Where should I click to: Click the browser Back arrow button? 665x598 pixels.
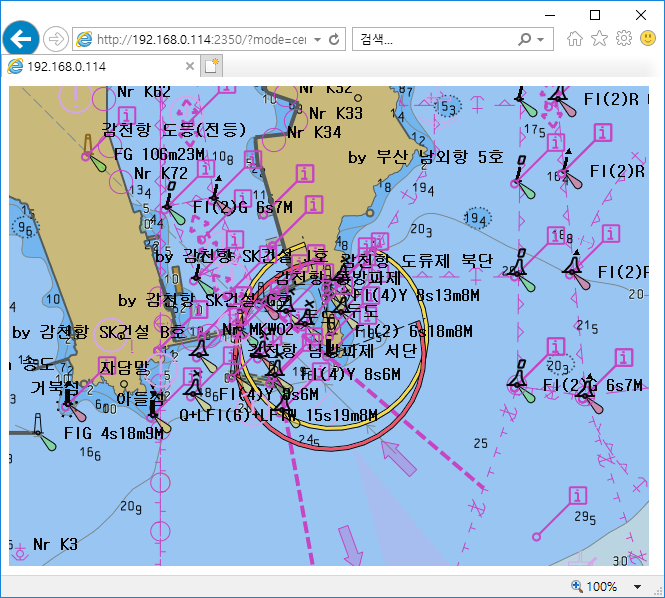(20, 39)
